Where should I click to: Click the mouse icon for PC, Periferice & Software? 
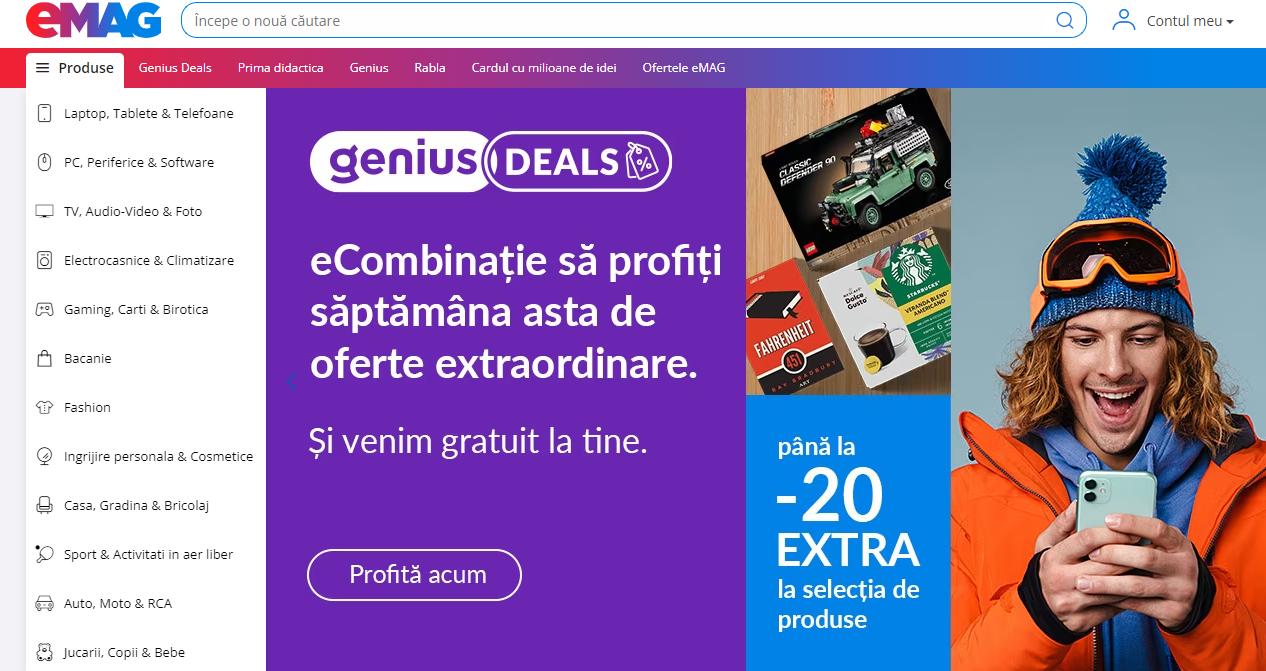44,162
